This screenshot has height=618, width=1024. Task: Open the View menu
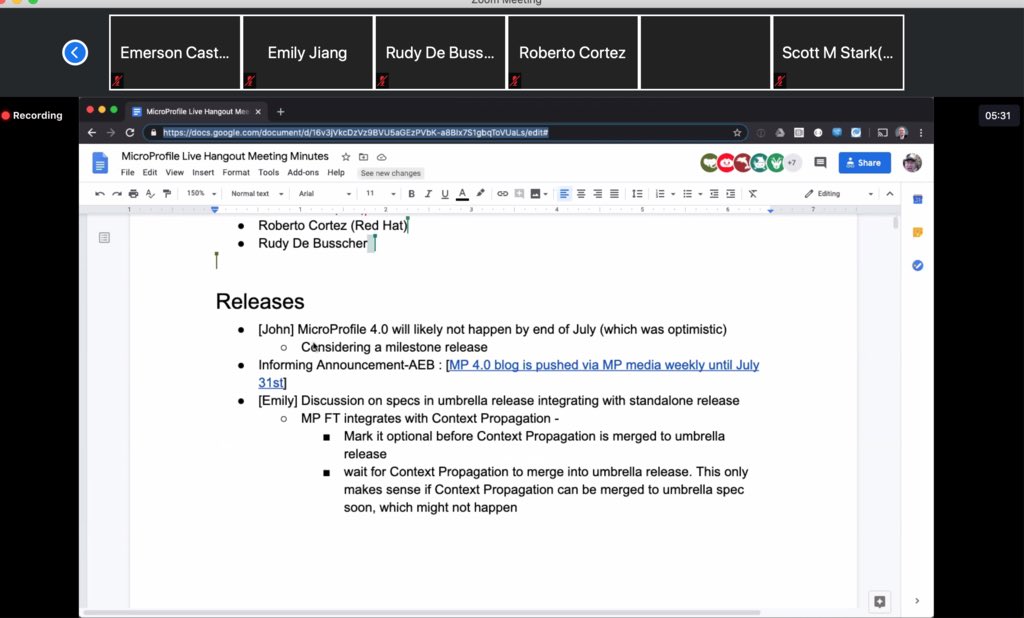[174, 172]
